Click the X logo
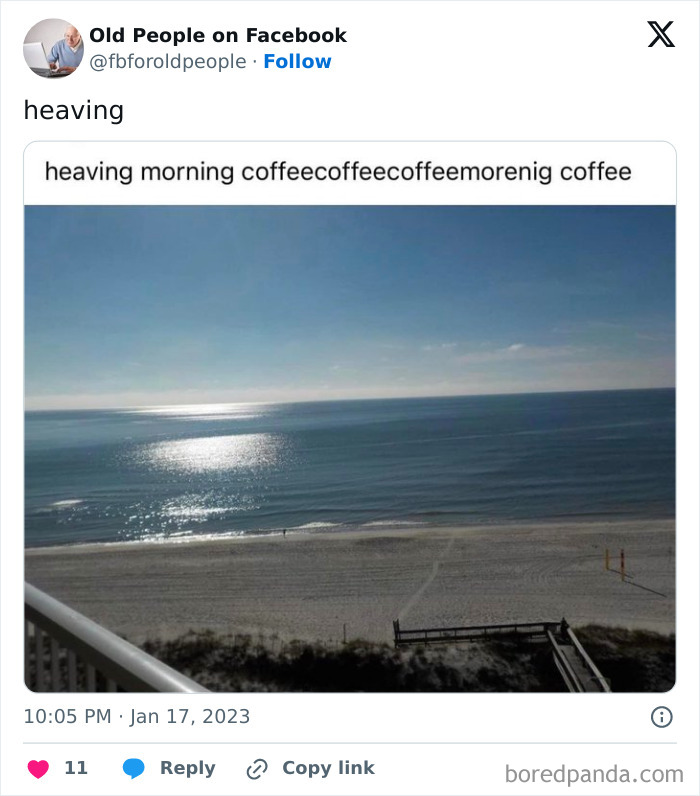The image size is (700, 796). (660, 36)
